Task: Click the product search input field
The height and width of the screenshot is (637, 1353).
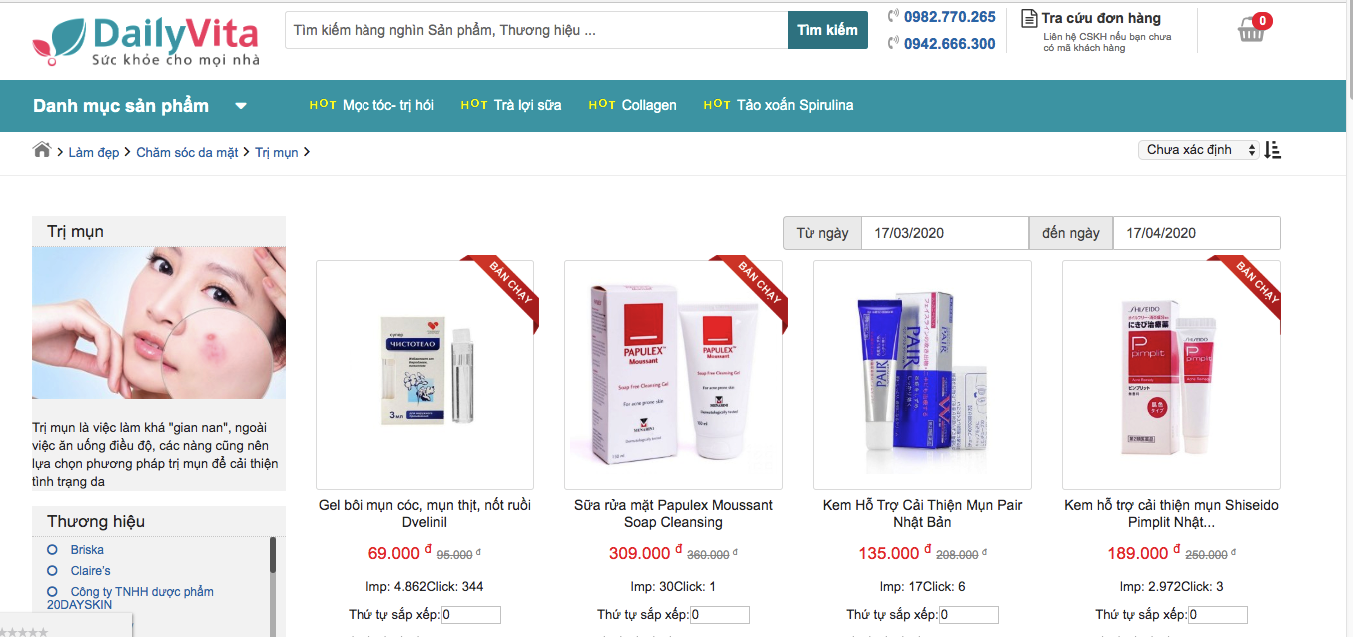Action: [537, 30]
